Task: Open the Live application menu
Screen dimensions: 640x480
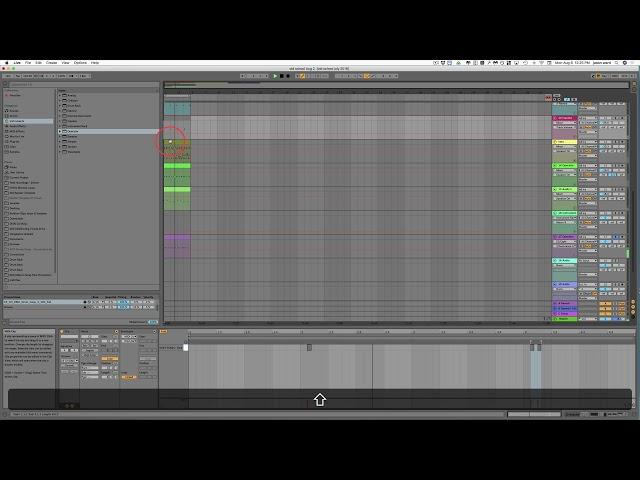Action: (x=17, y=63)
